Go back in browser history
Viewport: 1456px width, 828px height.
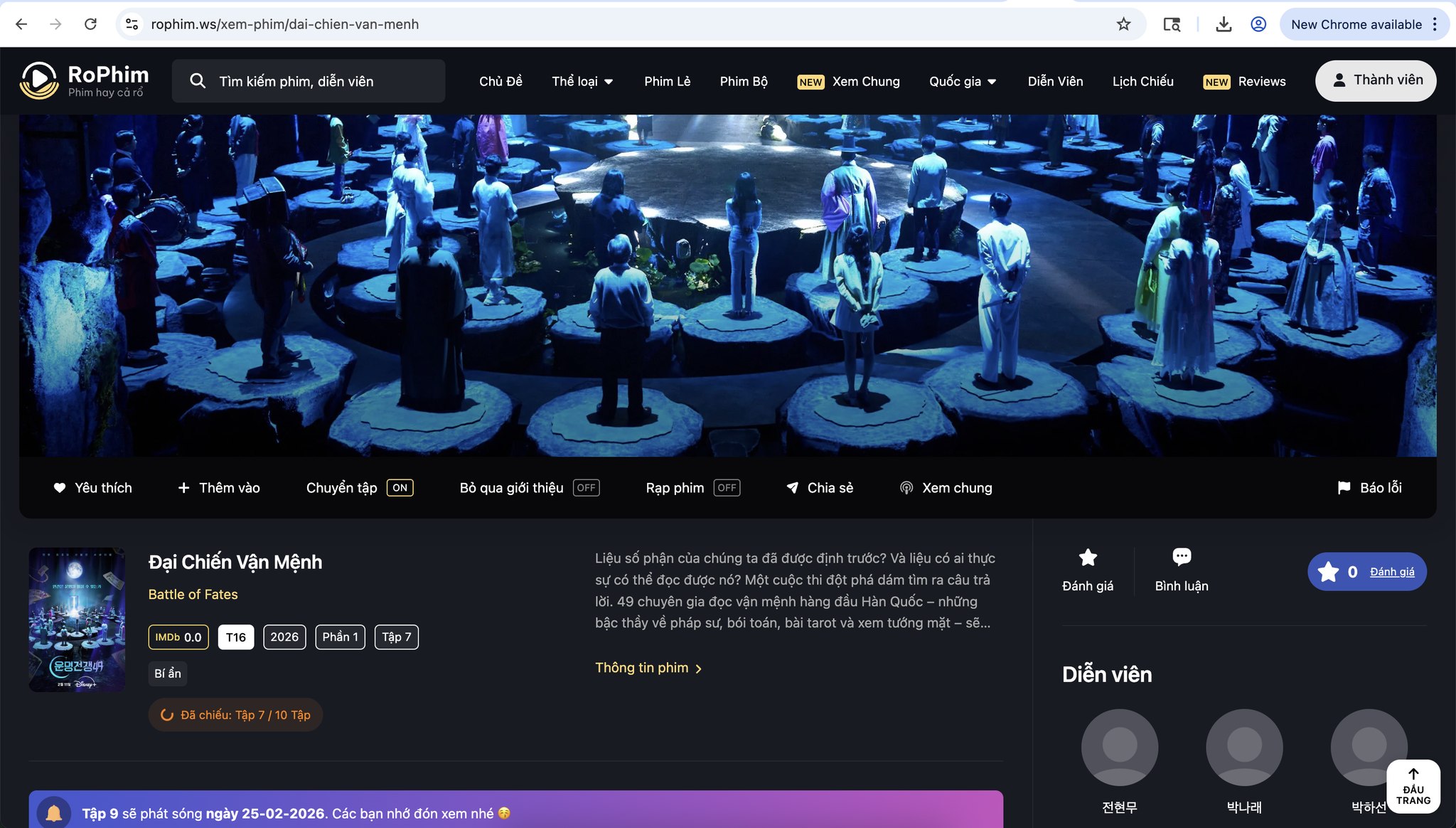pyautogui.click(x=21, y=24)
